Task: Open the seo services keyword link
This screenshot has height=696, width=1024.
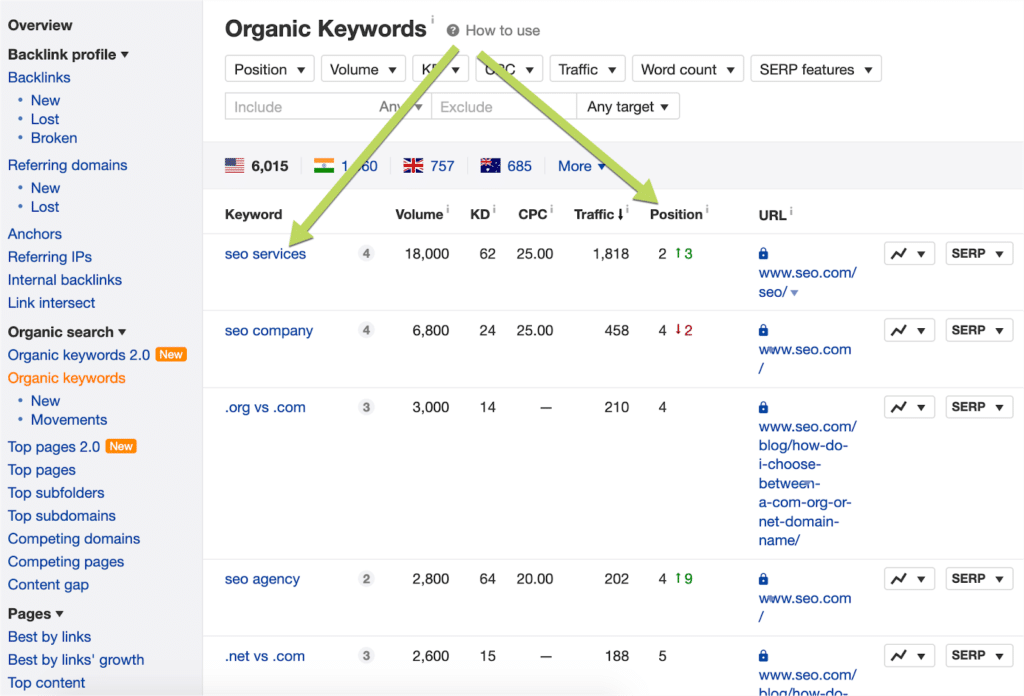Action: point(265,254)
